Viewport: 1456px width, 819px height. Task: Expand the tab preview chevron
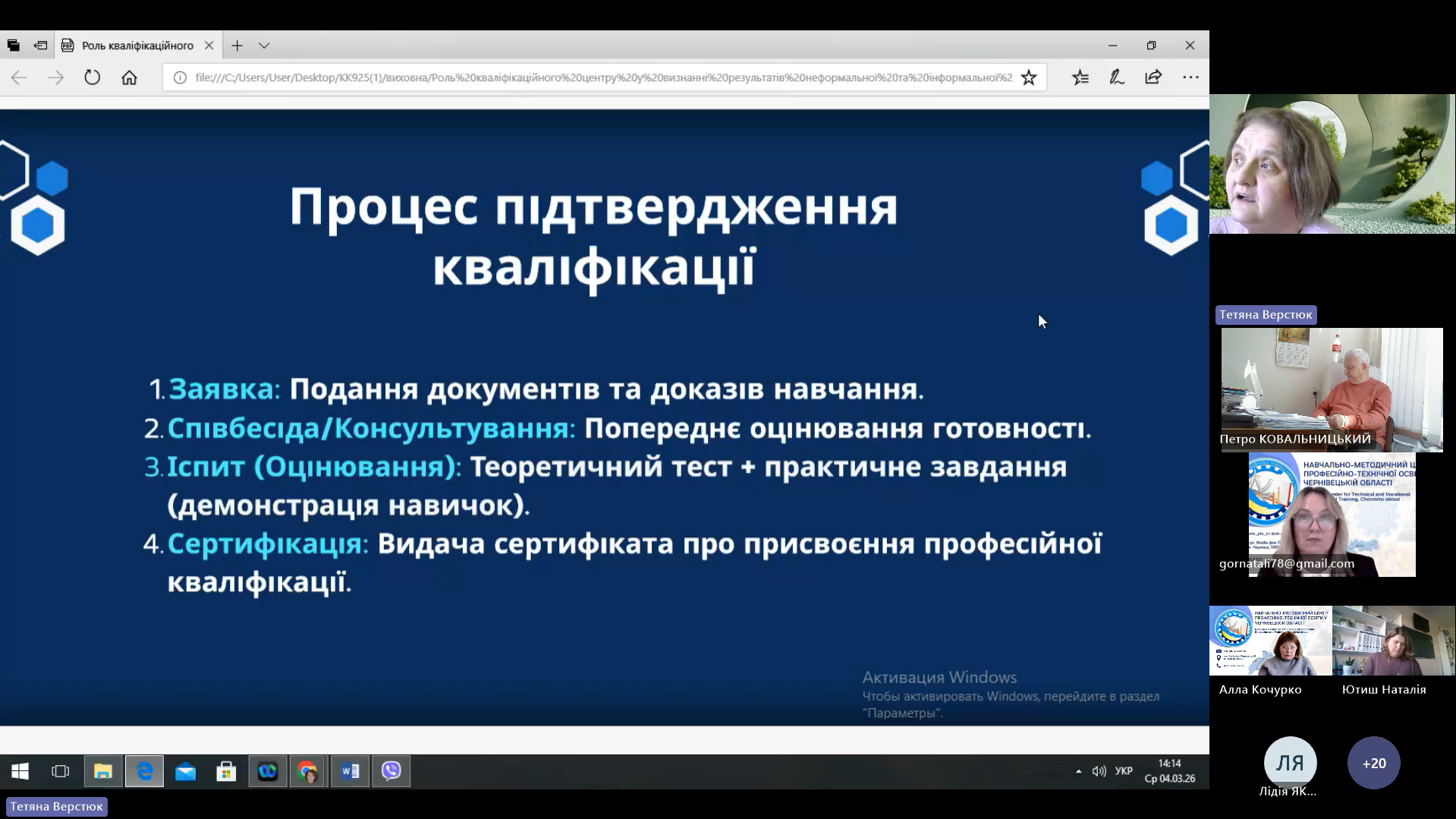pos(264,46)
